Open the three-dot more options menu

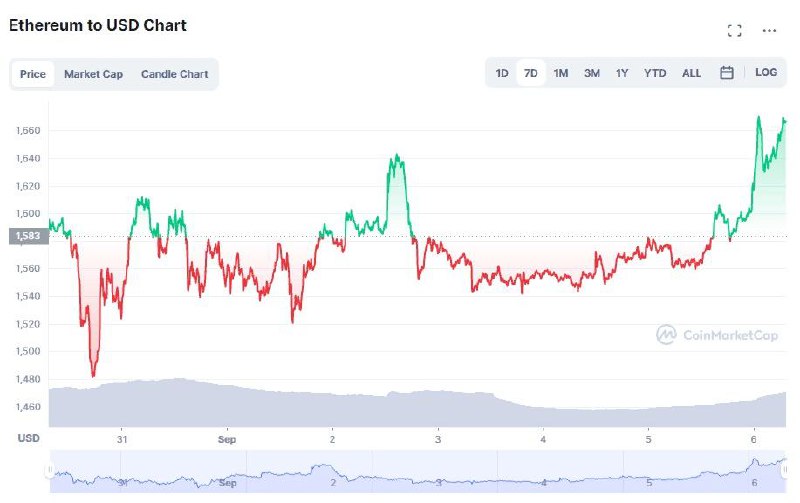tap(769, 31)
